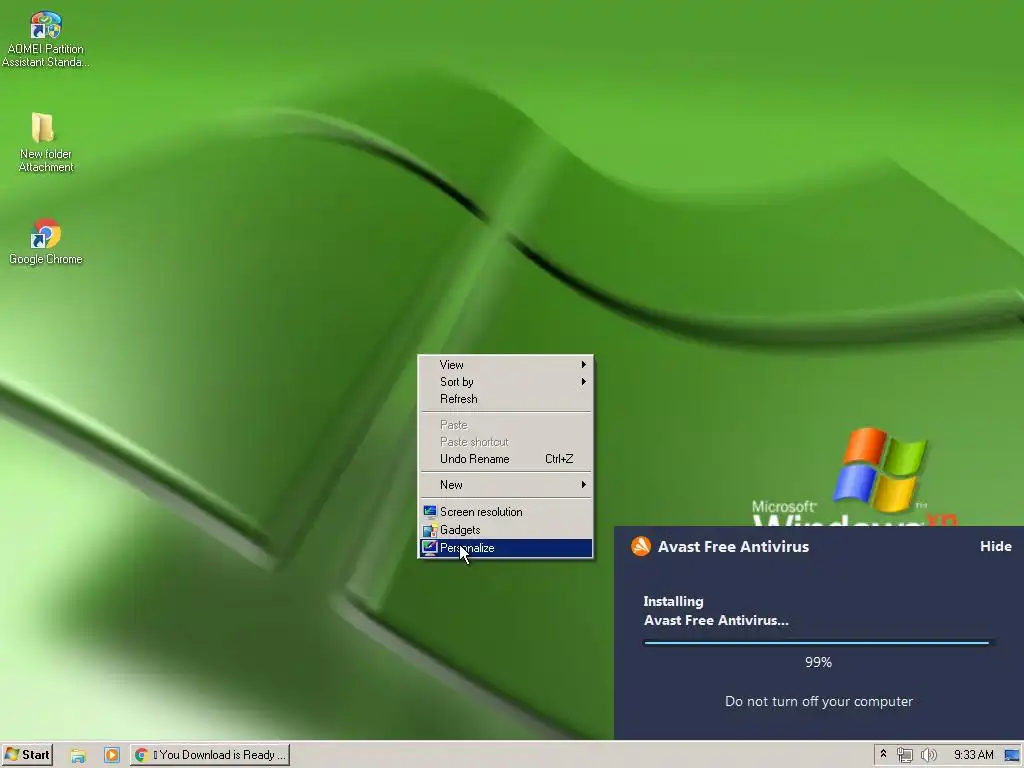Switch to the 'You Download is Ready' Chrome task

coord(210,755)
